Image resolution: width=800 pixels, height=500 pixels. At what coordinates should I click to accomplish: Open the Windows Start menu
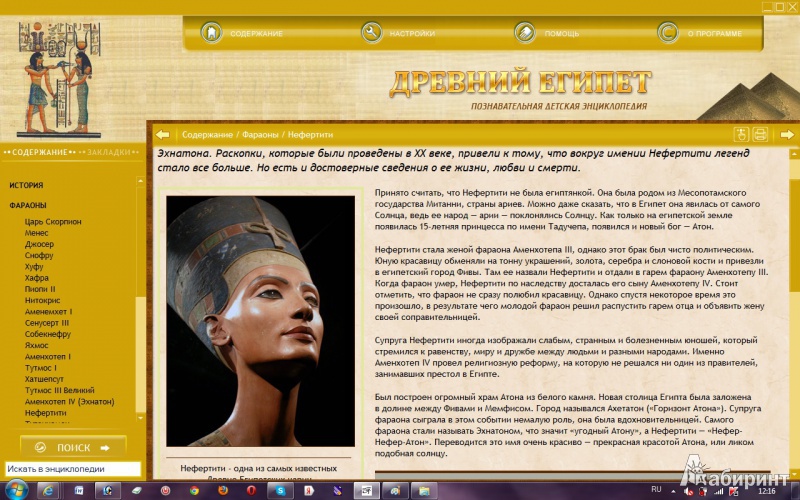(x=16, y=491)
